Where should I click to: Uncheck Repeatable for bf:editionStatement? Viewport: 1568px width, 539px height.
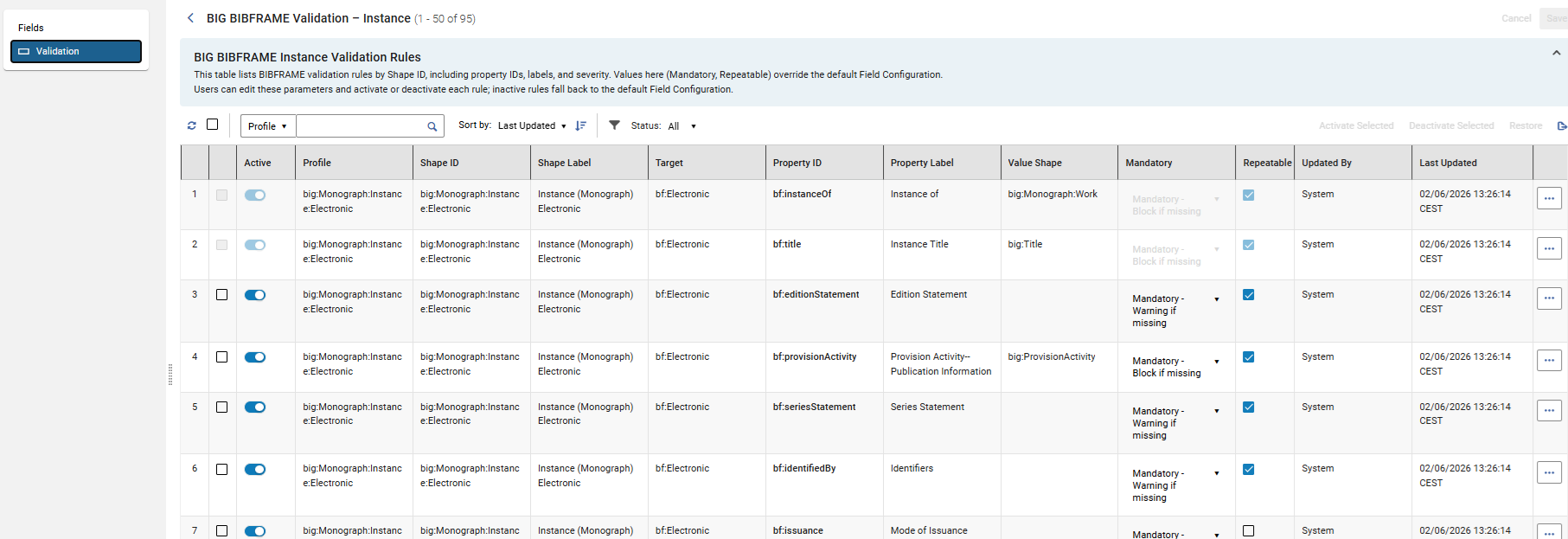[x=1249, y=295]
